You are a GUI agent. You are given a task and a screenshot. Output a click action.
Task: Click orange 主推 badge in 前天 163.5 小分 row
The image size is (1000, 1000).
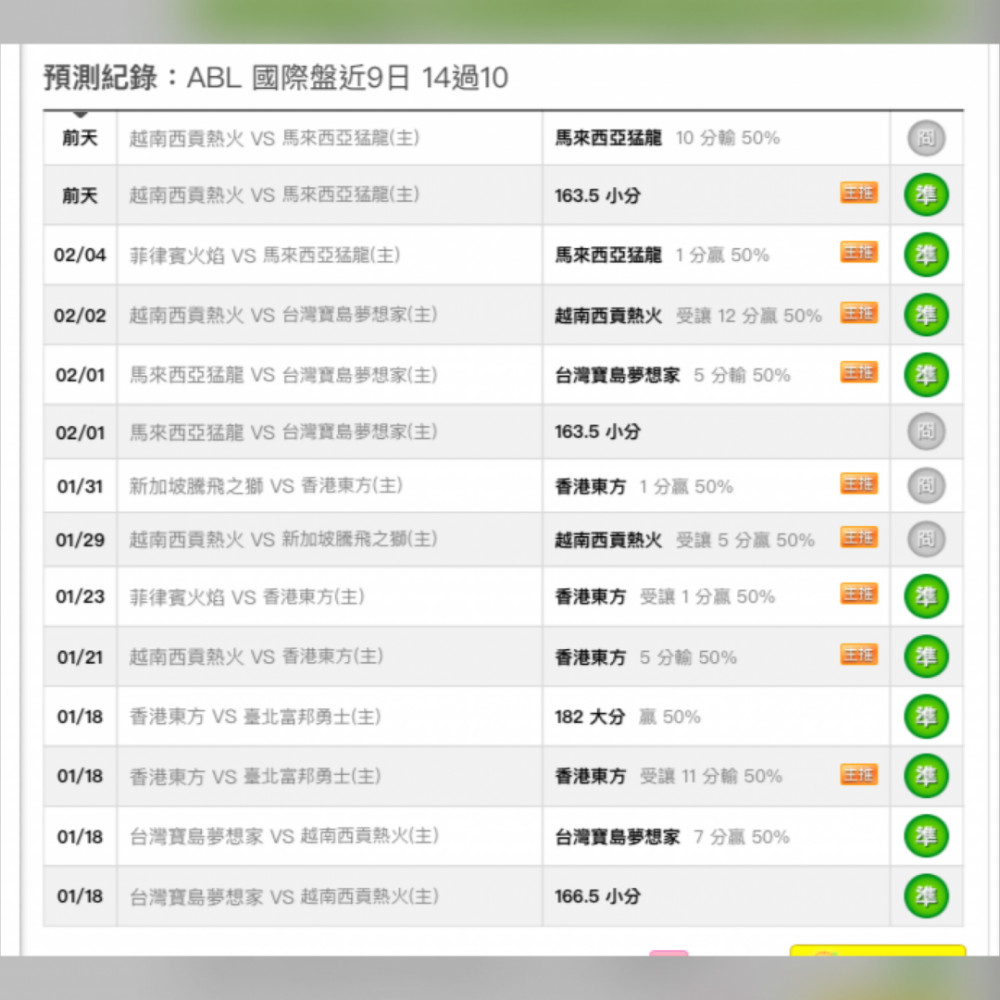point(858,193)
